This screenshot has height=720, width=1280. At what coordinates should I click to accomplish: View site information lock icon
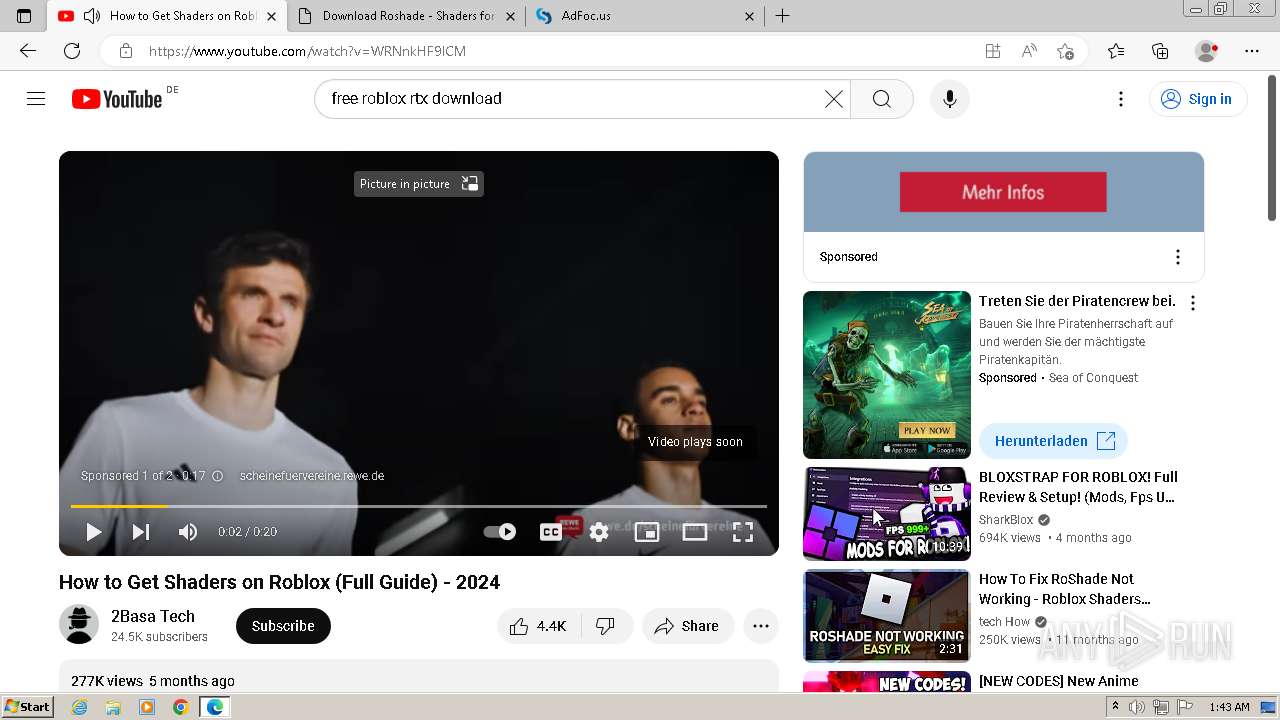coord(125,51)
